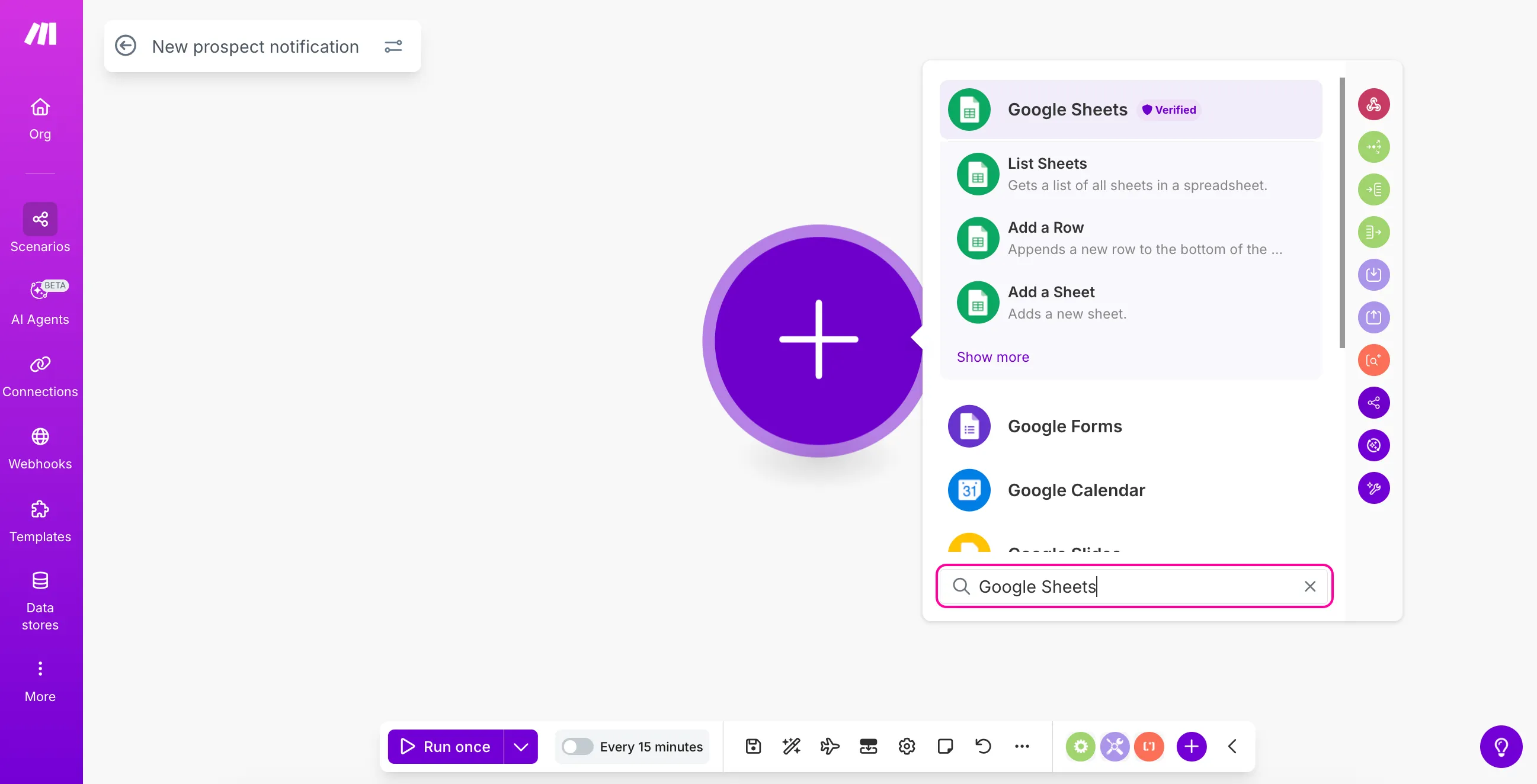Select the green Array aggregator icon

click(x=1373, y=232)
